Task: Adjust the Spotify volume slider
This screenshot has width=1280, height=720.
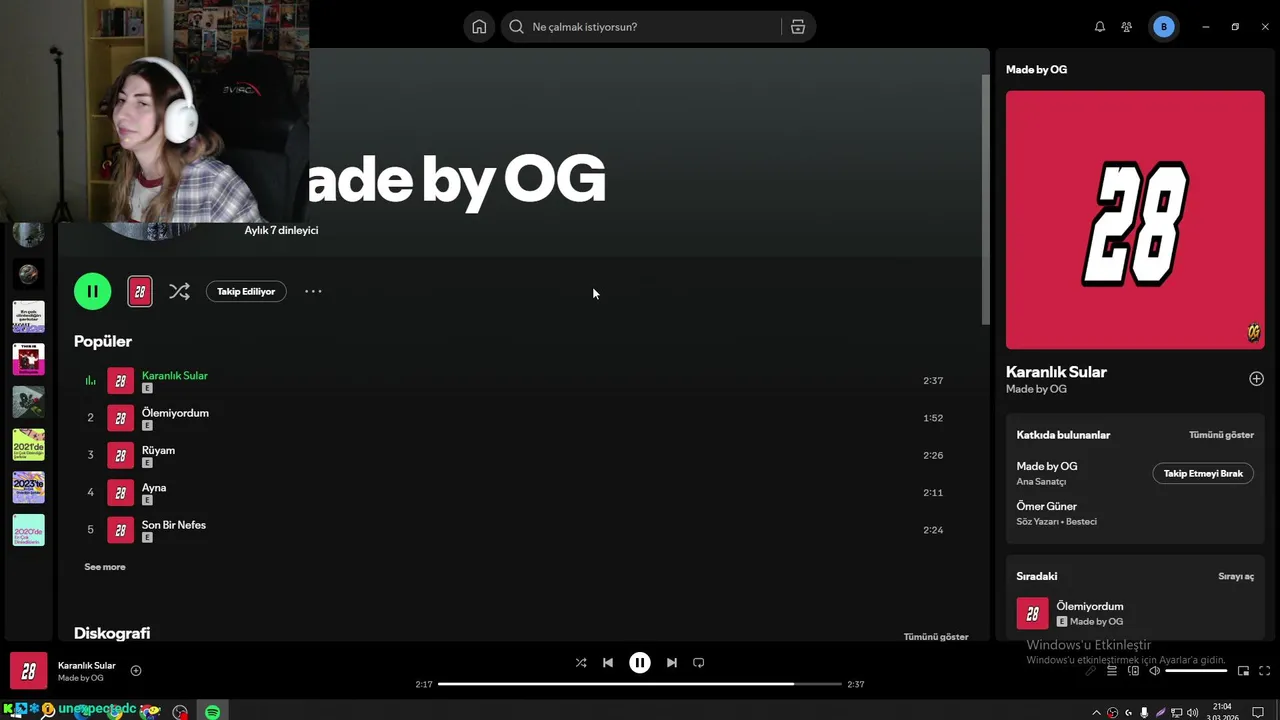Action: [1196, 671]
